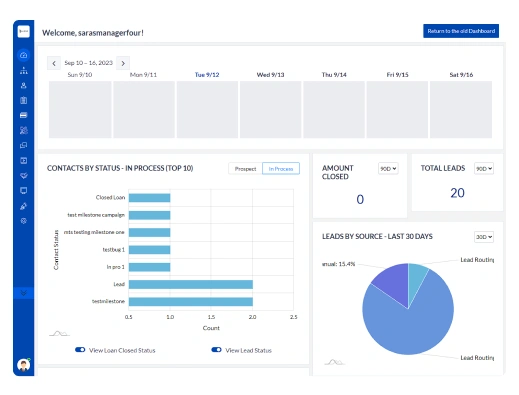Open the clipboard icon in sidebar
The width and height of the screenshot is (519, 395).
23,100
